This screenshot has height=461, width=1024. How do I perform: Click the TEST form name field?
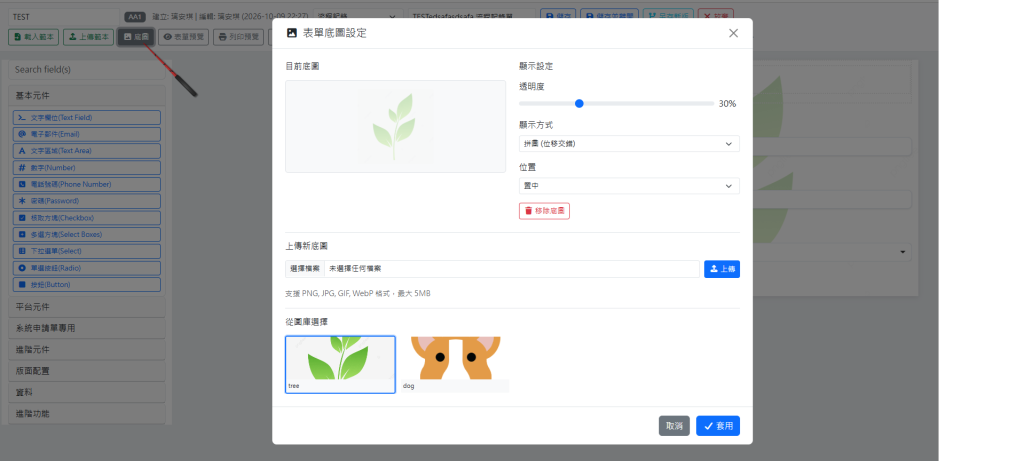[63, 17]
